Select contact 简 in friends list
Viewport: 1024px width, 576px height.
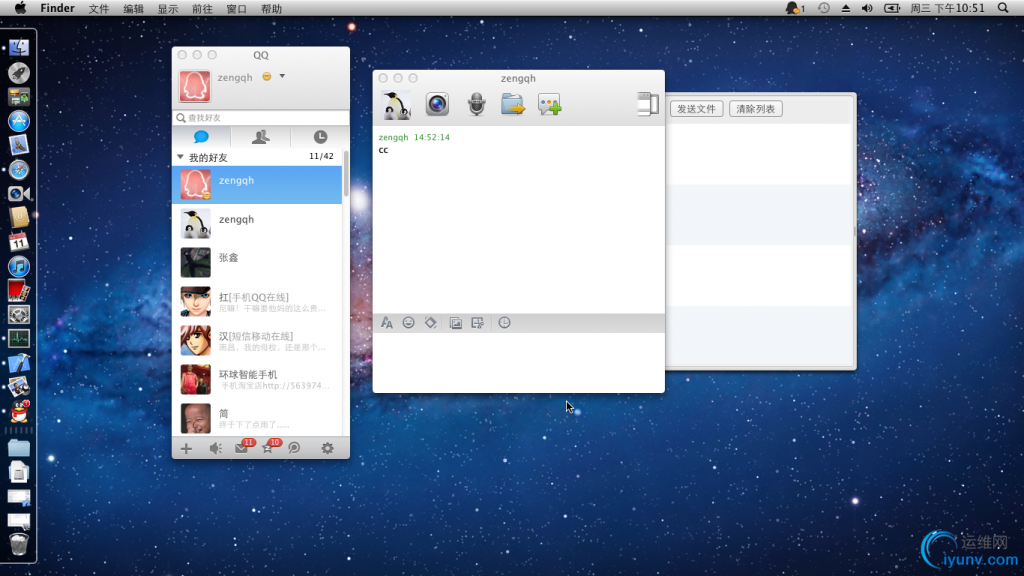pos(257,418)
